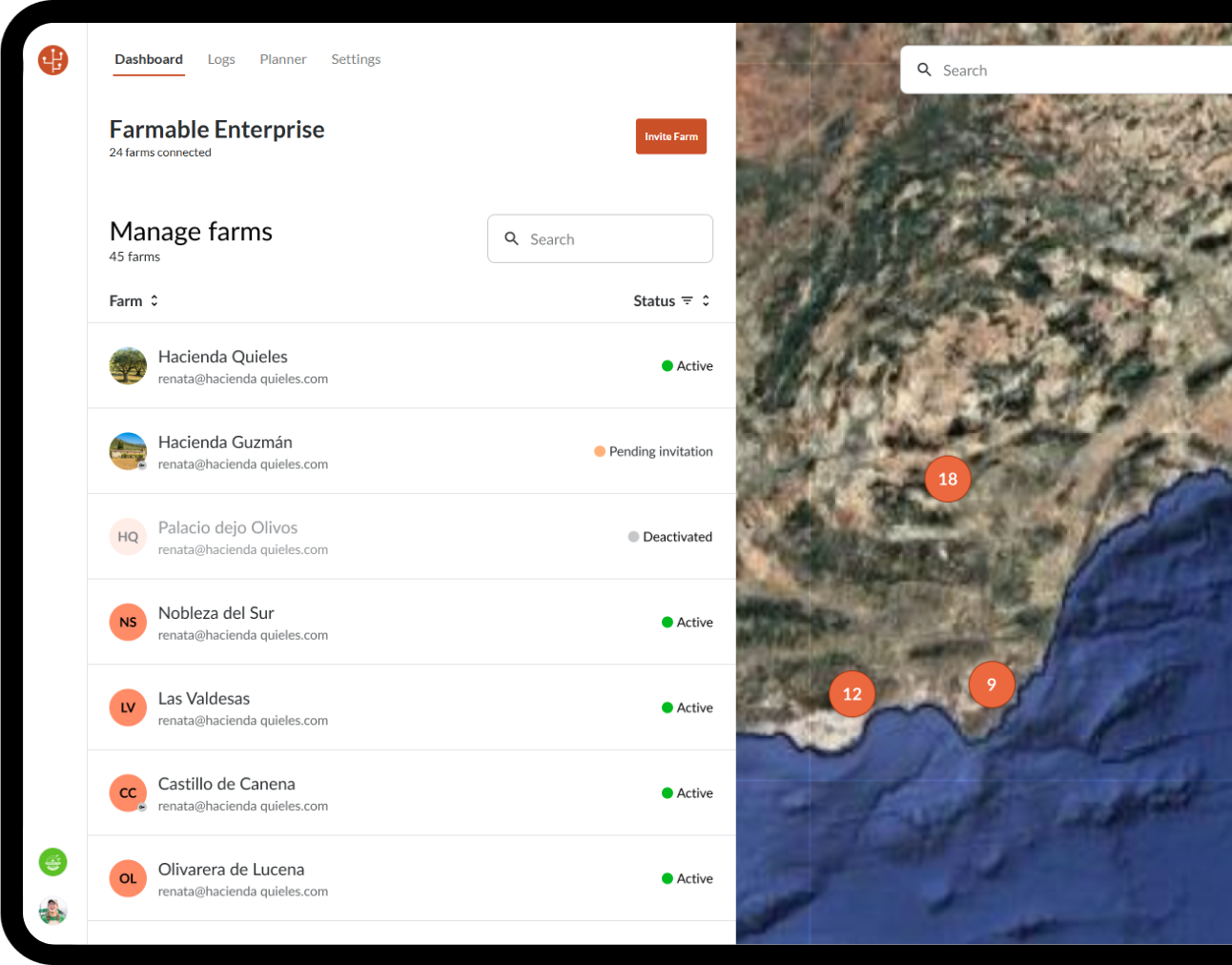
Task: Click the Farmable Enterprise heading
Action: (x=217, y=129)
